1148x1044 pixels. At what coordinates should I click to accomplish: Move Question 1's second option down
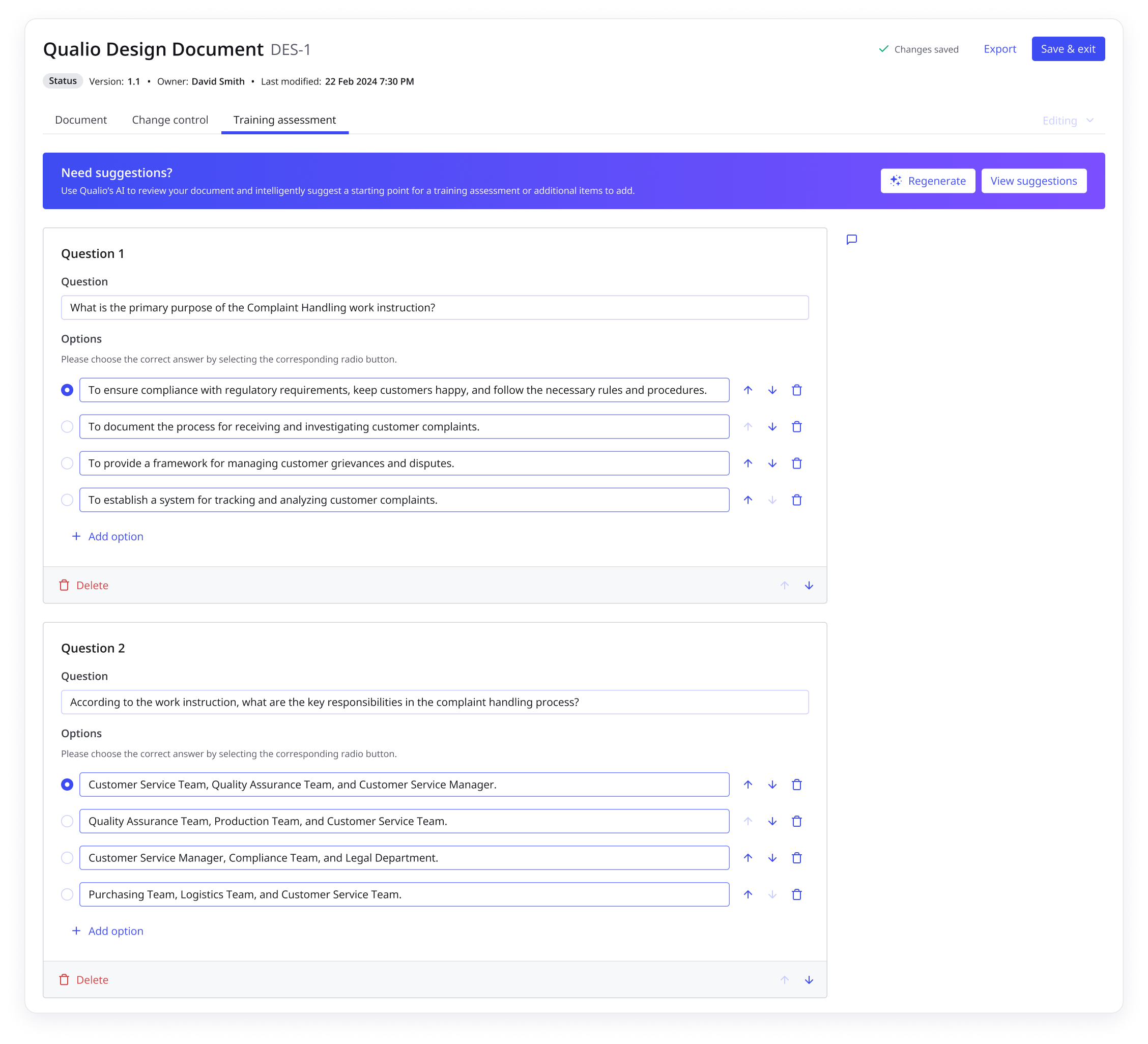pyautogui.click(x=772, y=426)
